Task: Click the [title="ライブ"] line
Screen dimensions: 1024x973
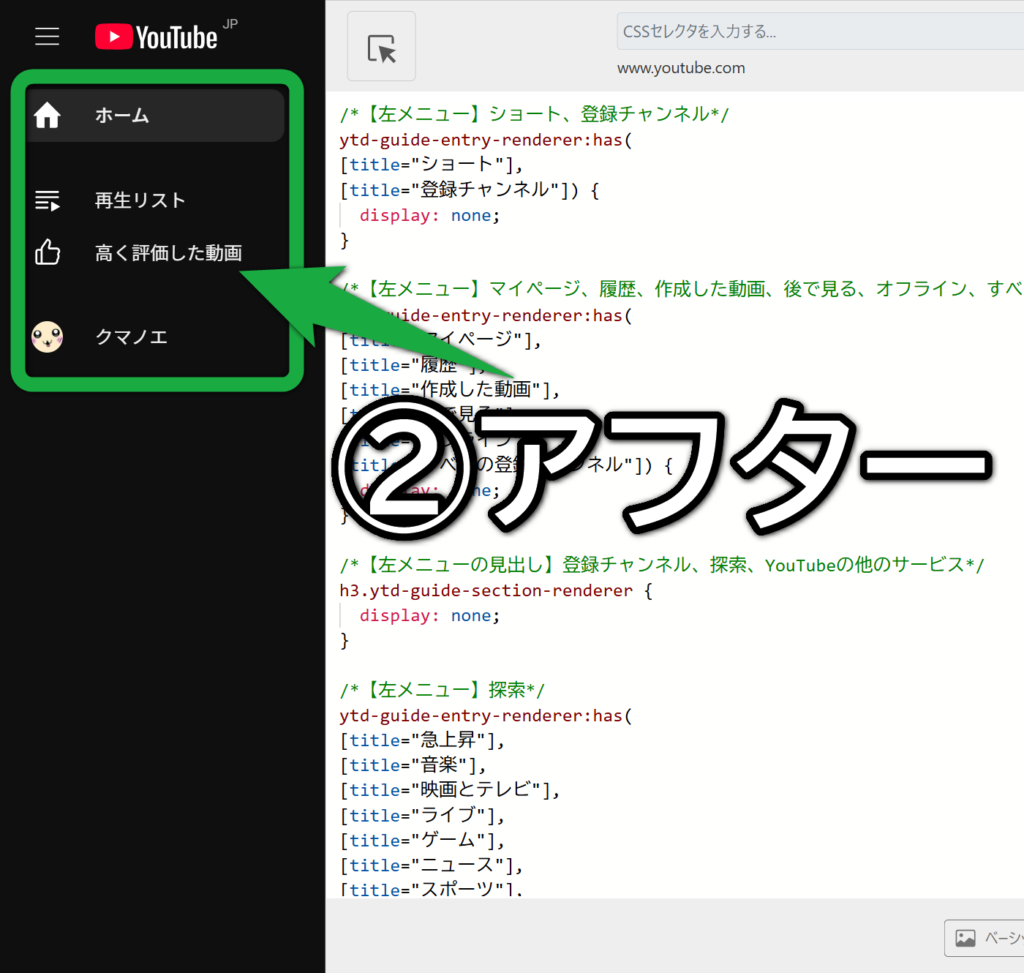Action: pyautogui.click(x=422, y=816)
